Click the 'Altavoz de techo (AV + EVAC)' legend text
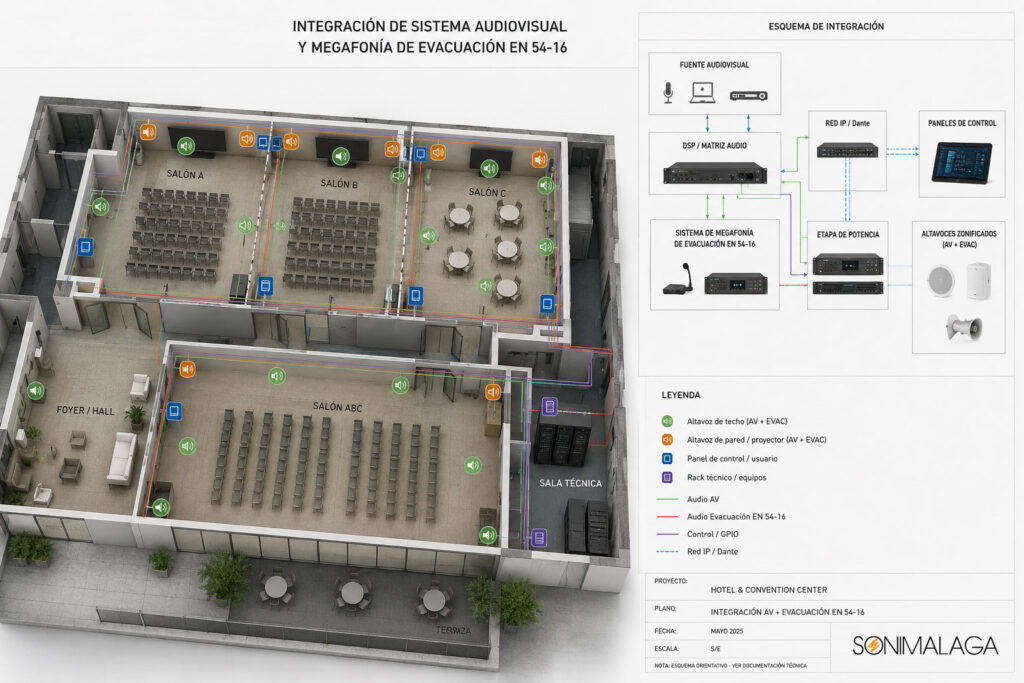The height and width of the screenshot is (683, 1024). click(737, 421)
